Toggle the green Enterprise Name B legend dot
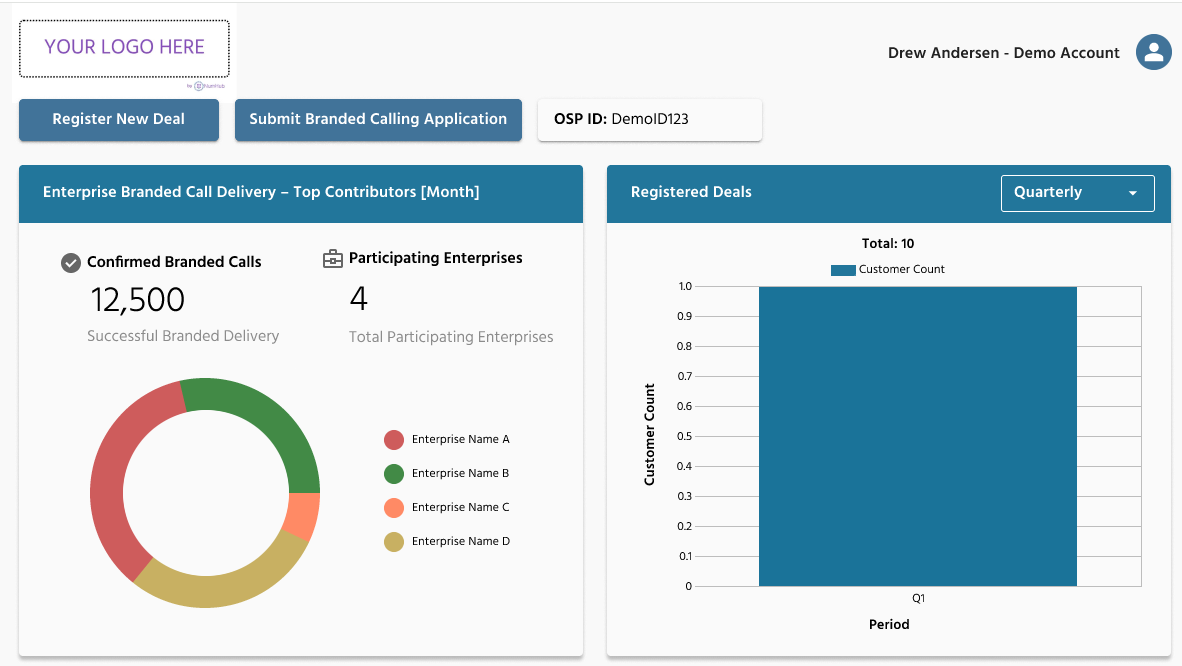1182x666 pixels. [x=393, y=474]
